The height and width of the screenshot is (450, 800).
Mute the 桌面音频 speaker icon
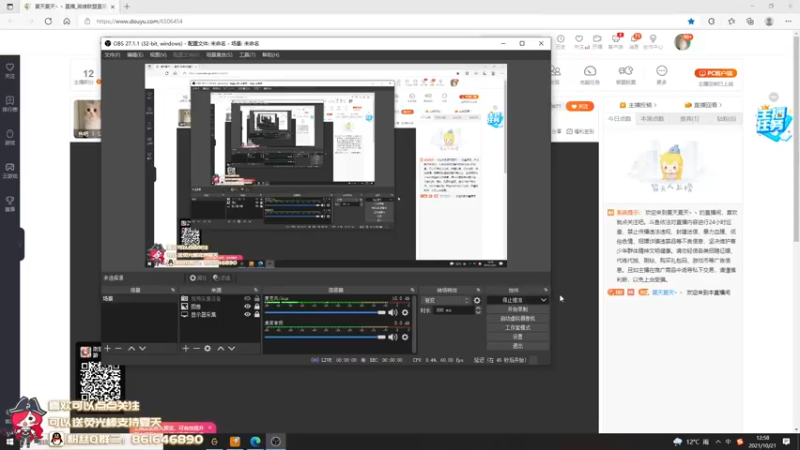392,337
